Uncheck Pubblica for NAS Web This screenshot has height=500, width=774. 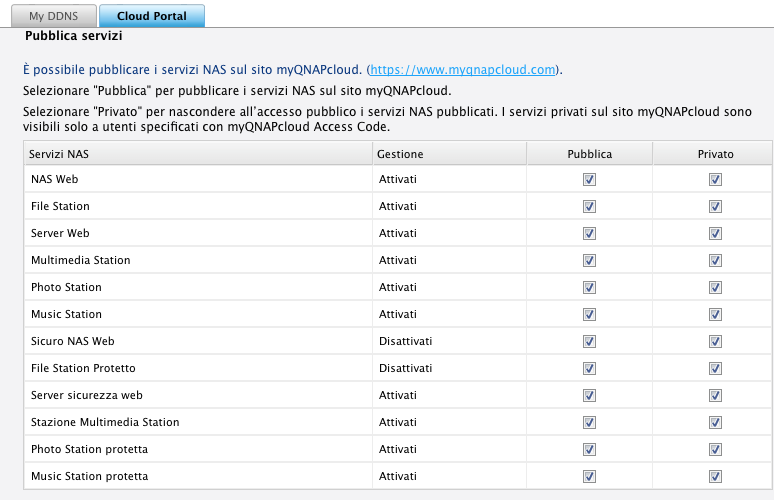click(x=589, y=179)
